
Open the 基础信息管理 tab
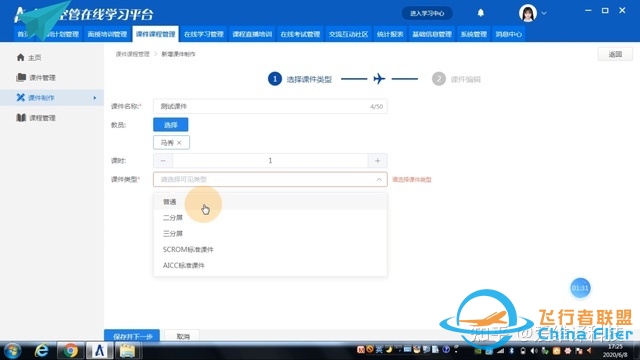click(x=432, y=34)
